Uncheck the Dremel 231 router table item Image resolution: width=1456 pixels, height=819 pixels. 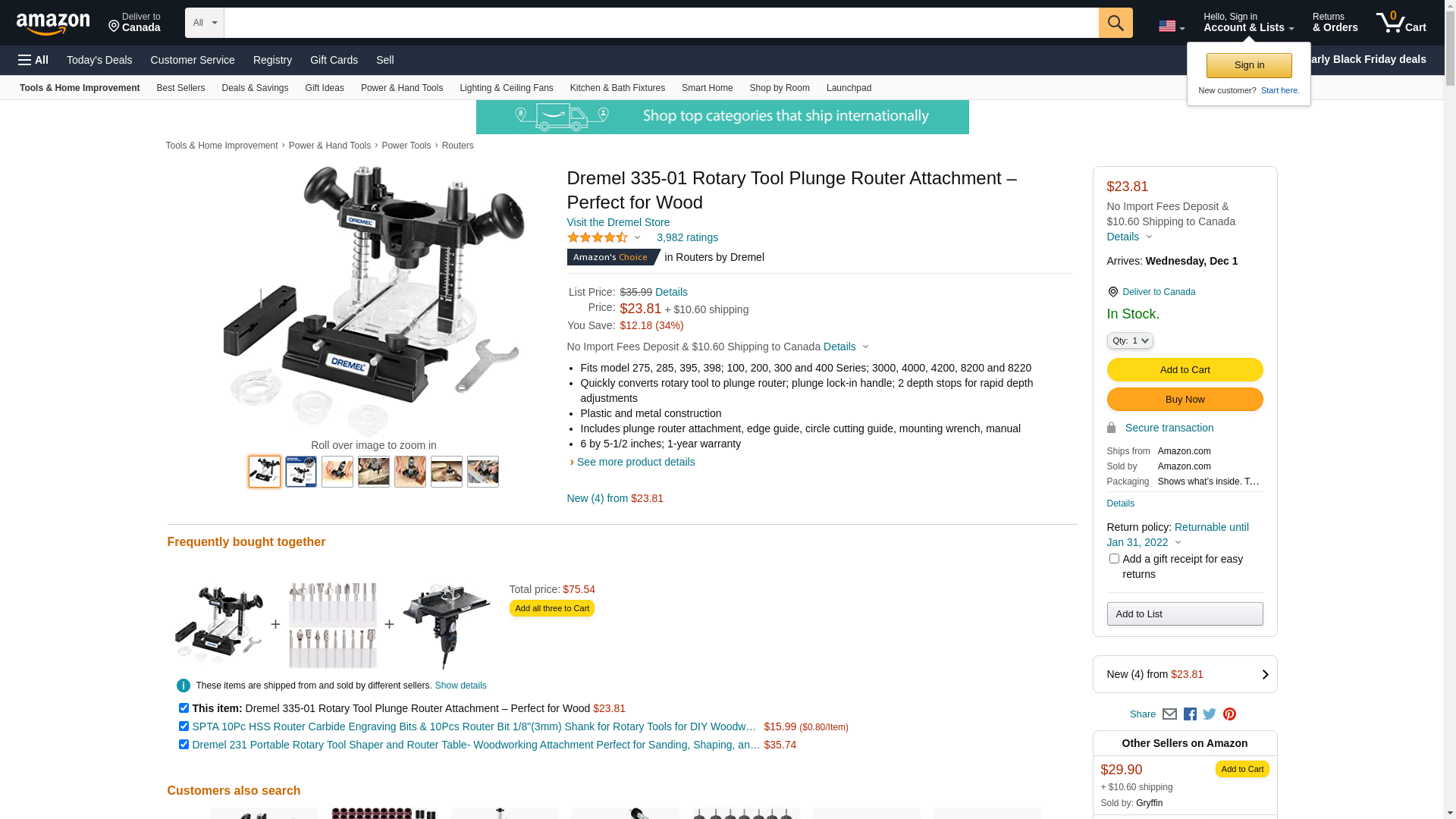coord(184,745)
